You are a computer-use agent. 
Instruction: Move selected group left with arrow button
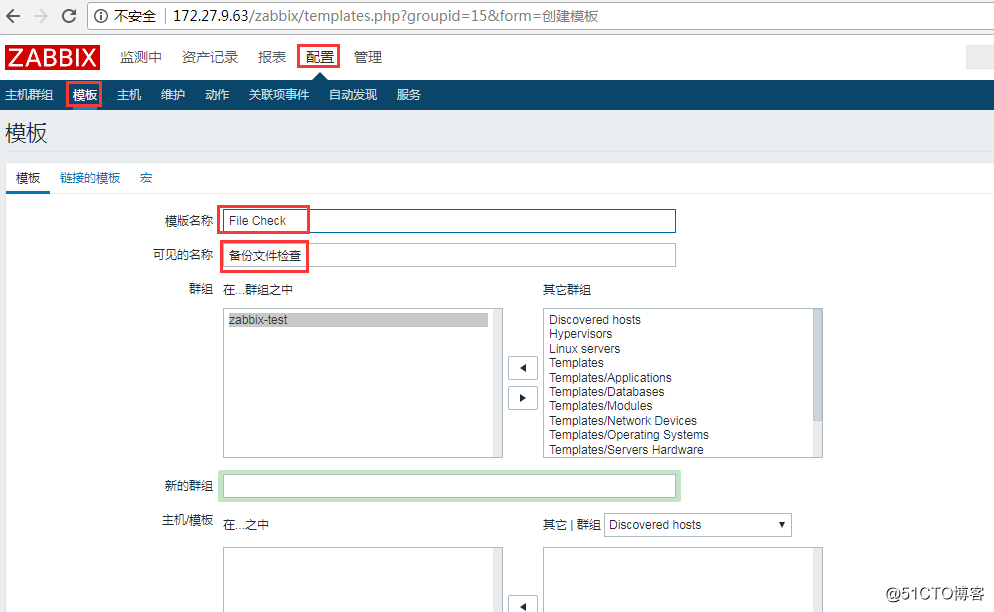(523, 368)
